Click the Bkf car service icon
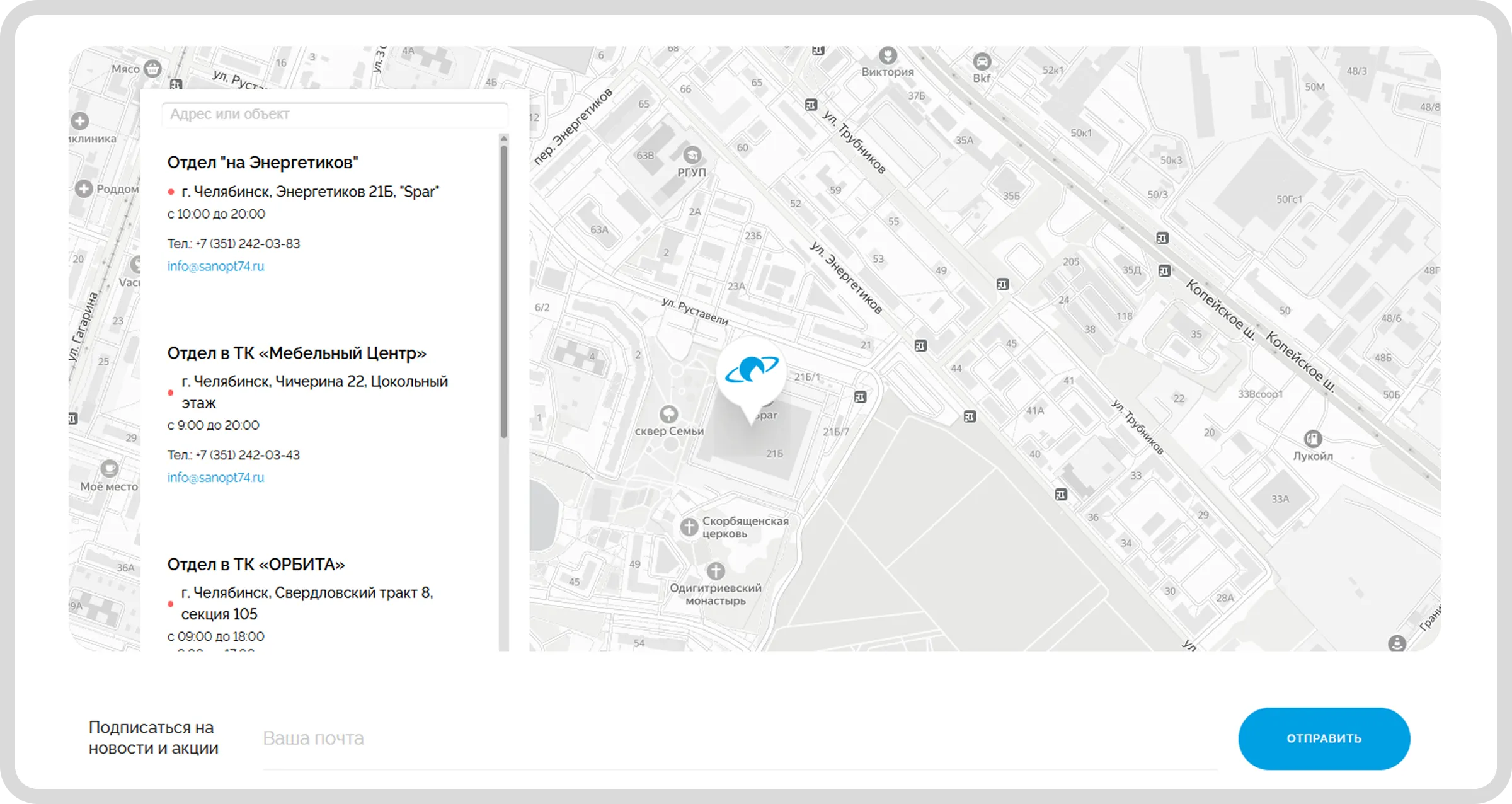The image size is (1512, 804). pos(982,62)
